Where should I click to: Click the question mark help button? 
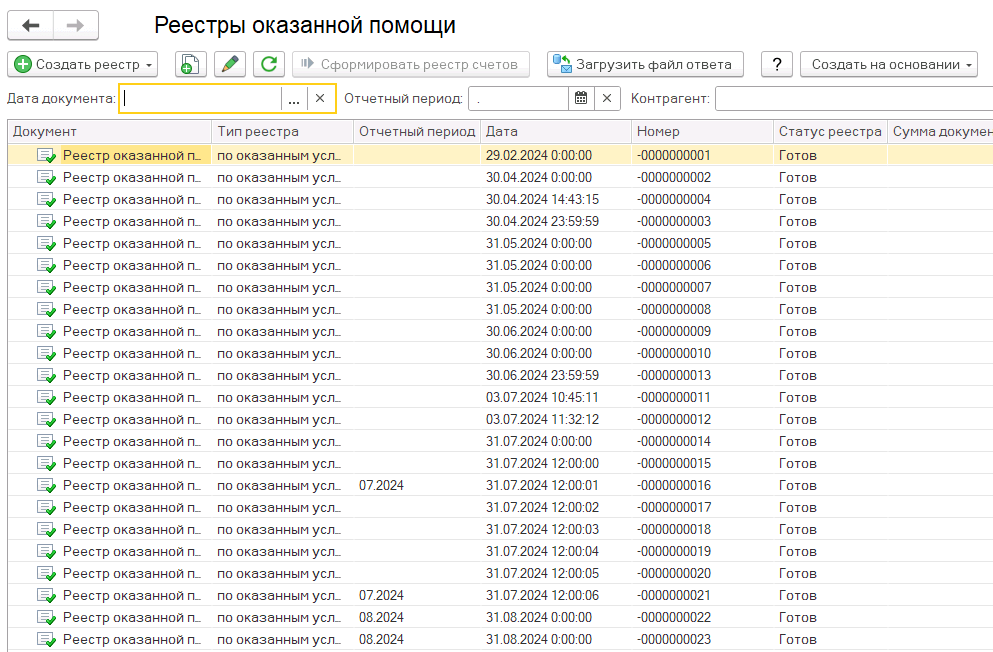[x=777, y=64]
